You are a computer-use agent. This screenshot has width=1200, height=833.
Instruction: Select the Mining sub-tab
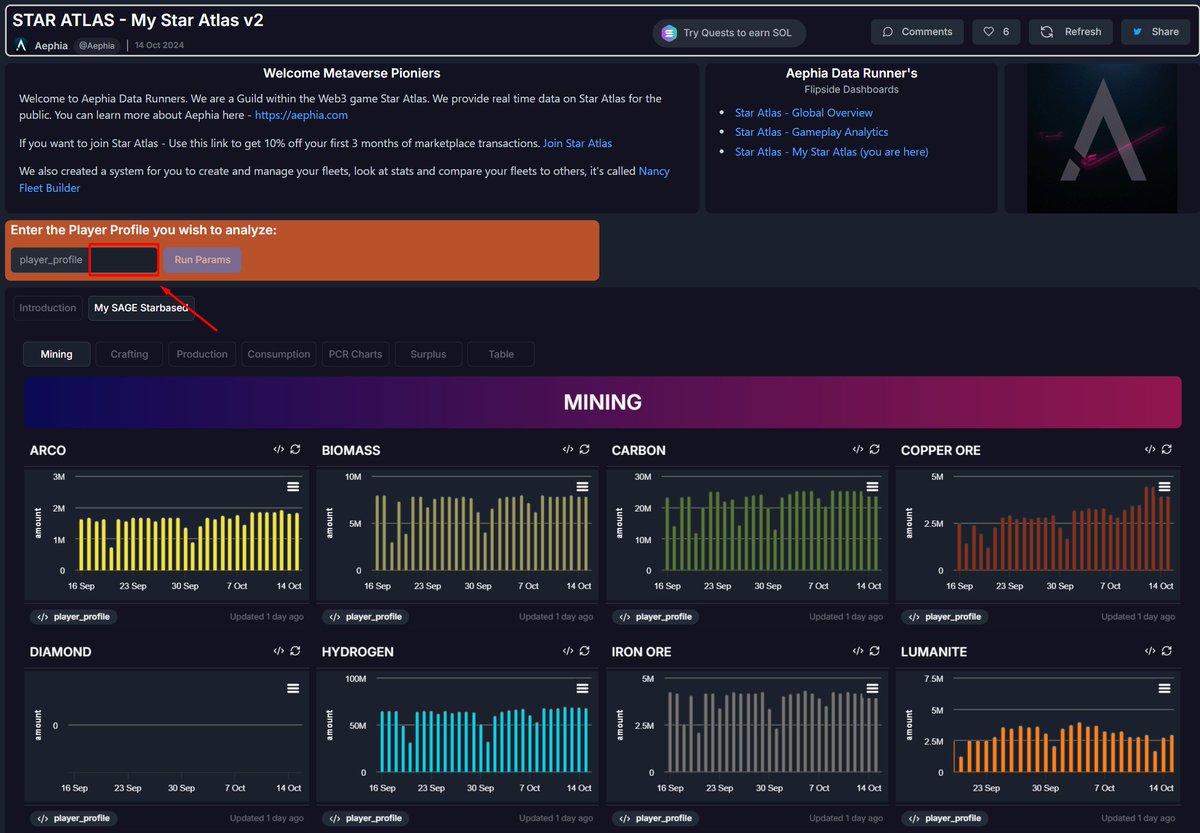click(56, 354)
